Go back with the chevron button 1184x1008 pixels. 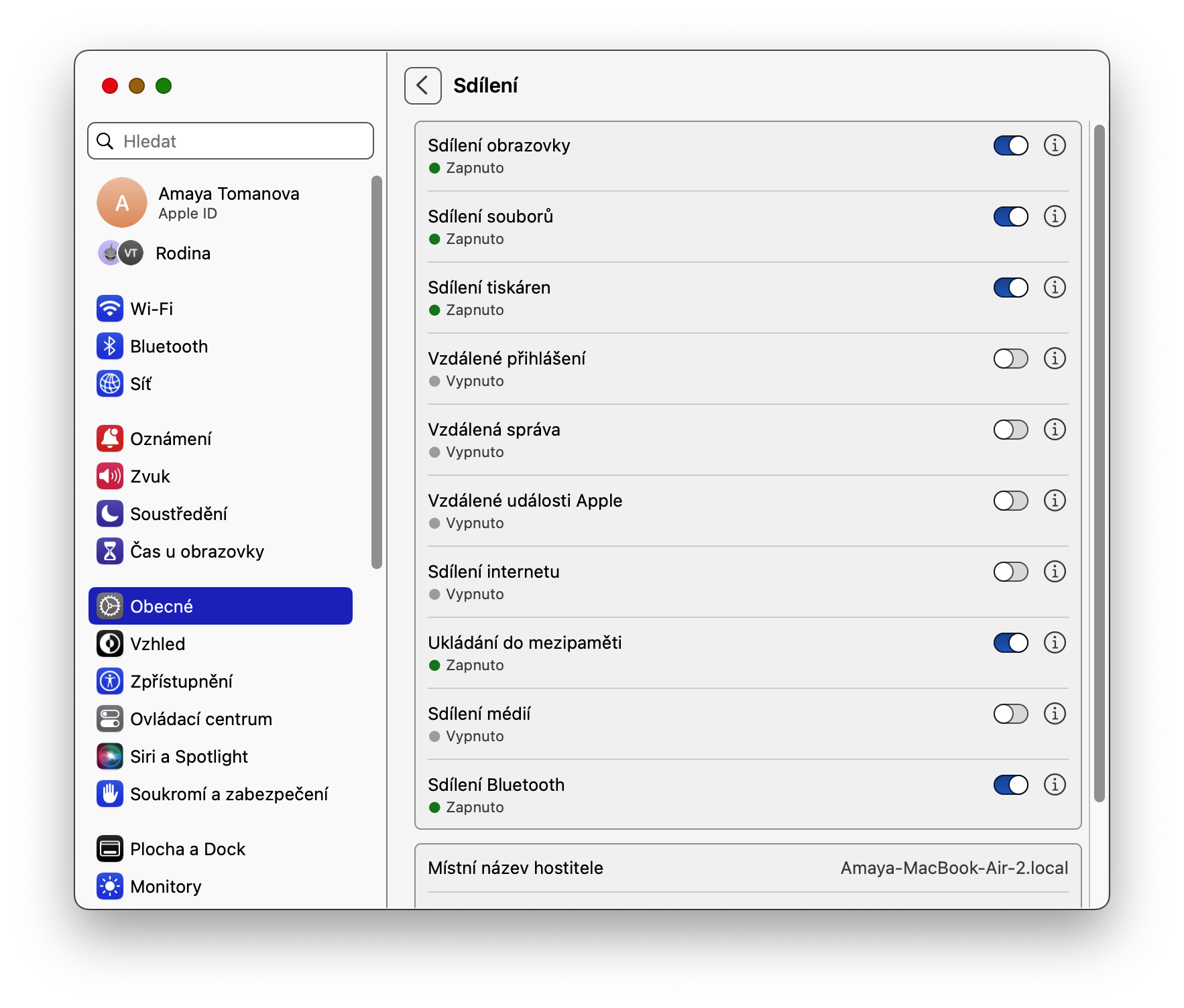[x=423, y=86]
